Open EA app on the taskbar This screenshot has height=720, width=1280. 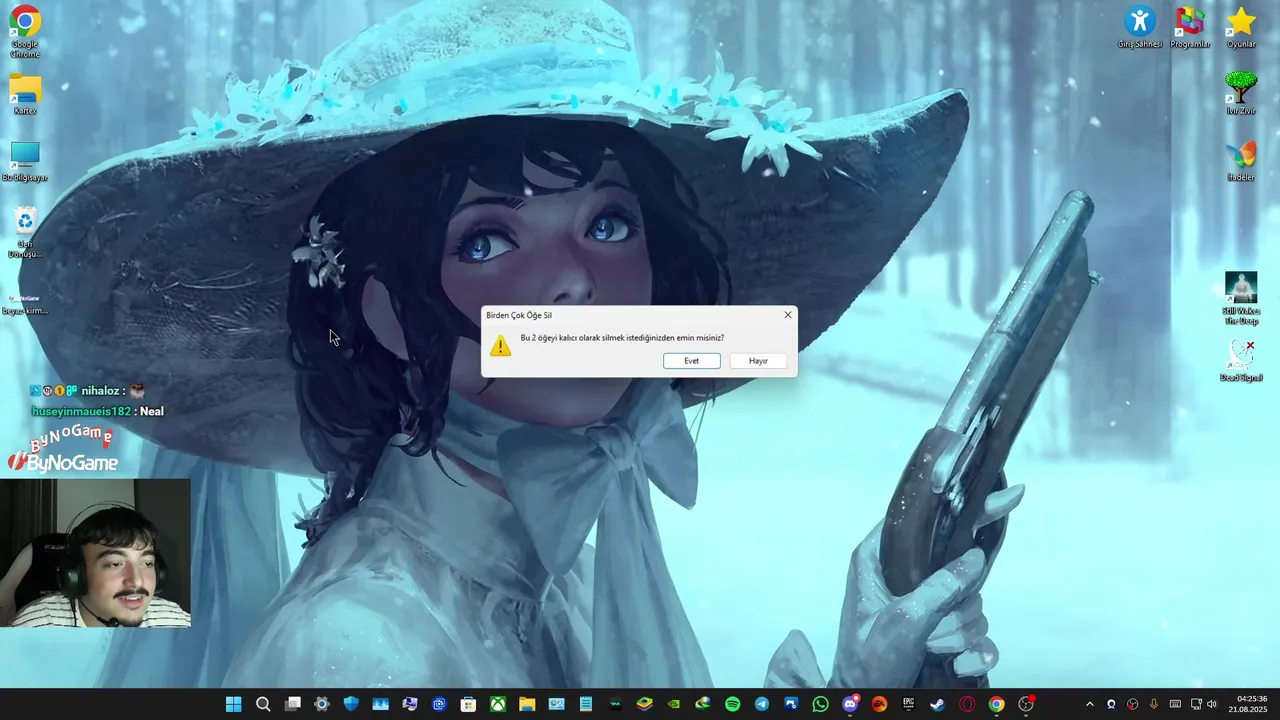click(x=879, y=704)
